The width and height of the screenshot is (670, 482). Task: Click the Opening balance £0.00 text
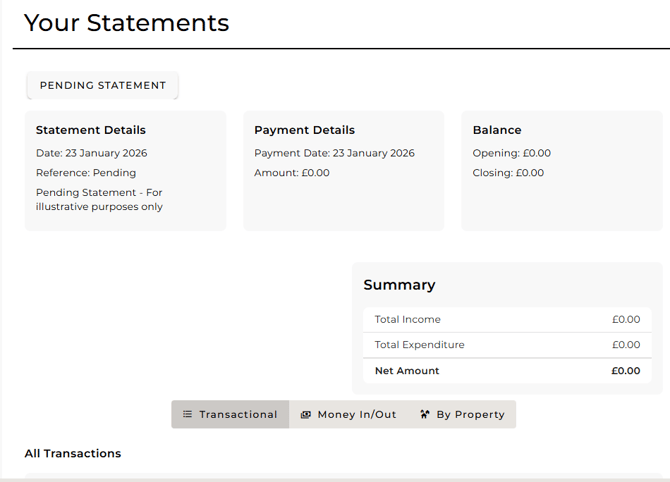pos(511,153)
